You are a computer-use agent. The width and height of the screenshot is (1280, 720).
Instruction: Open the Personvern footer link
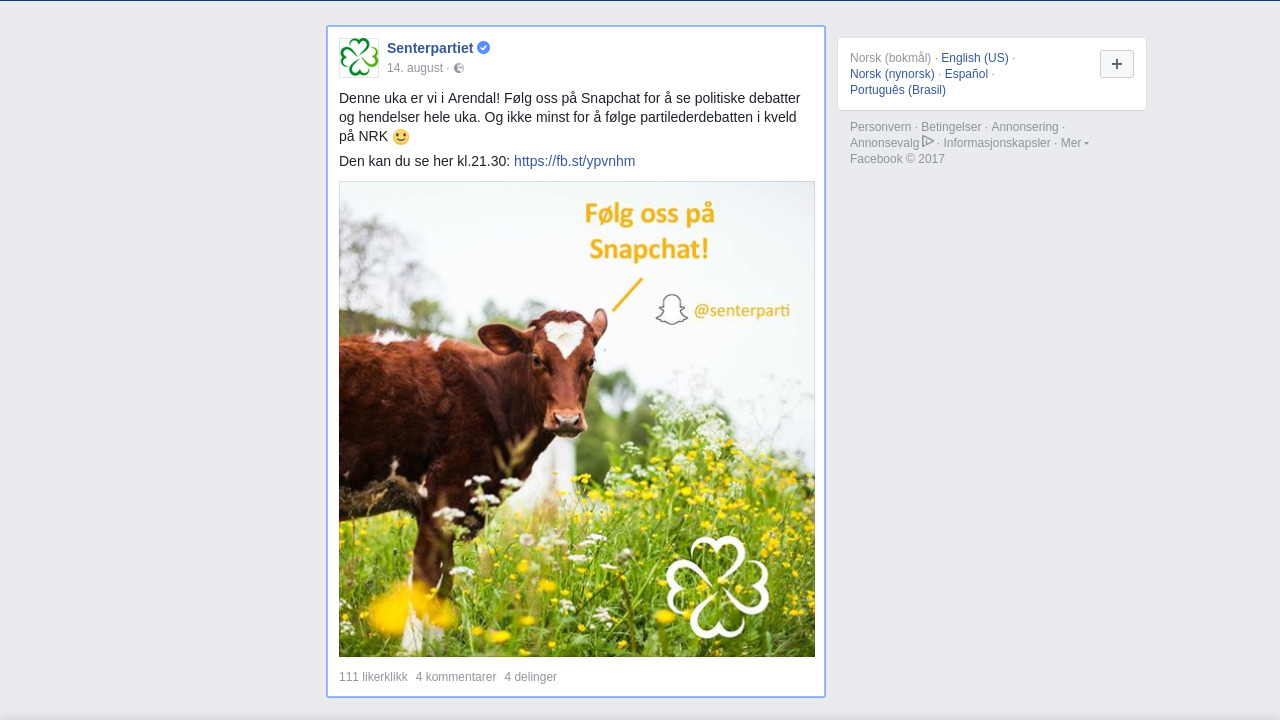click(881, 127)
